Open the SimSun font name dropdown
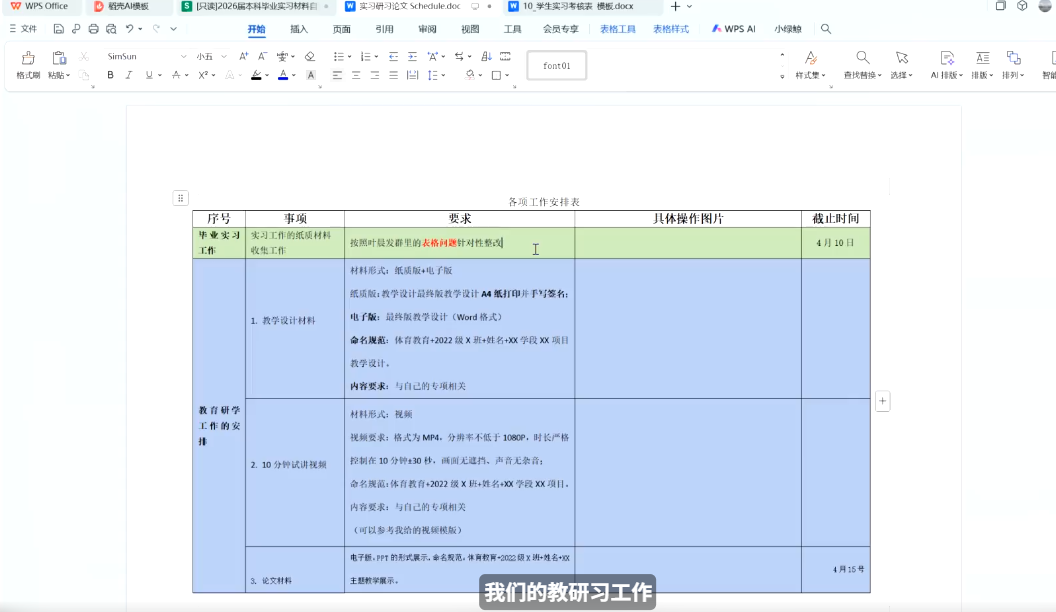The width and height of the screenshot is (1056, 612). (x=183, y=57)
